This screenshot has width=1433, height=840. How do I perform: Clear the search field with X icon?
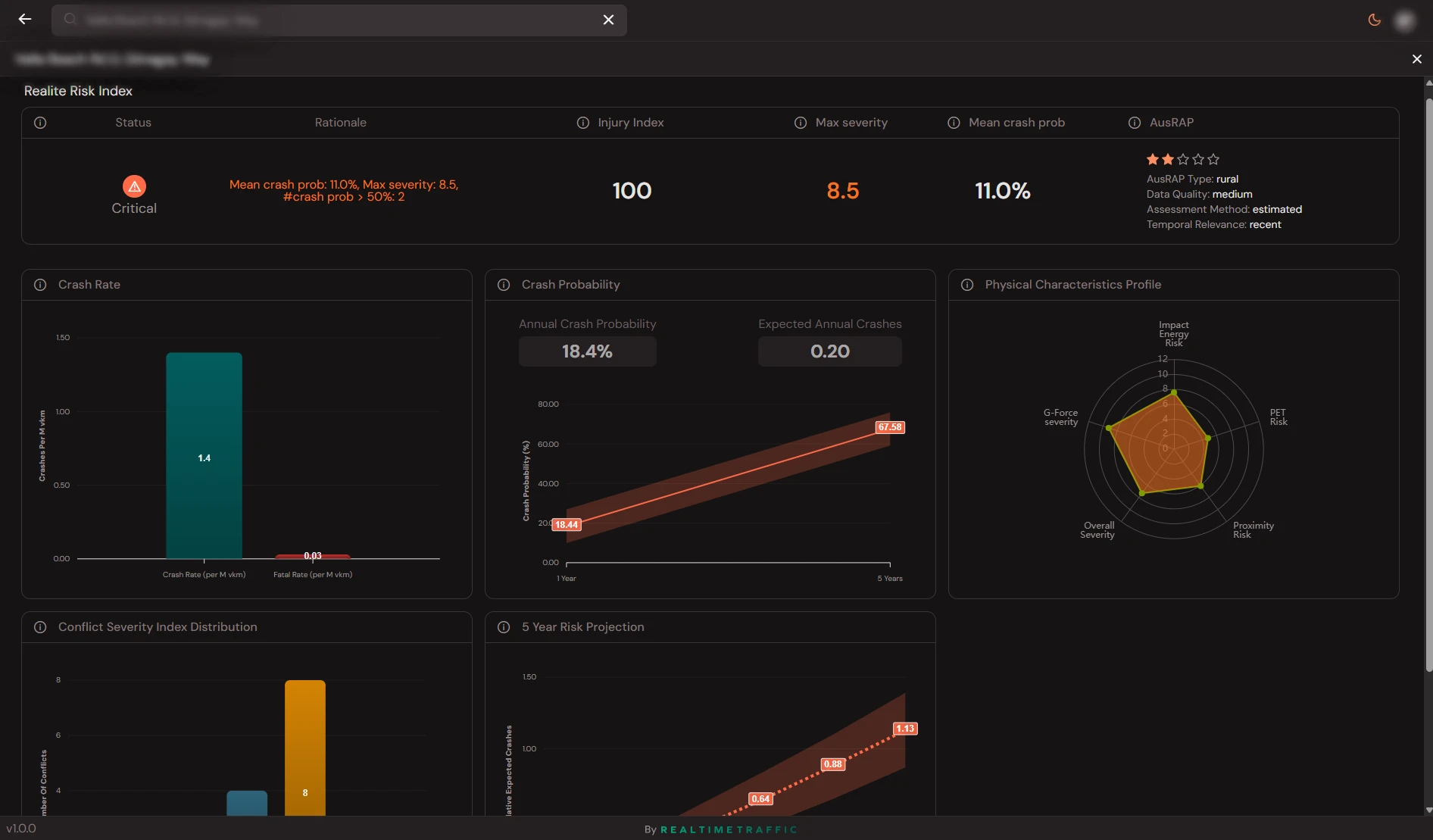[x=608, y=20]
